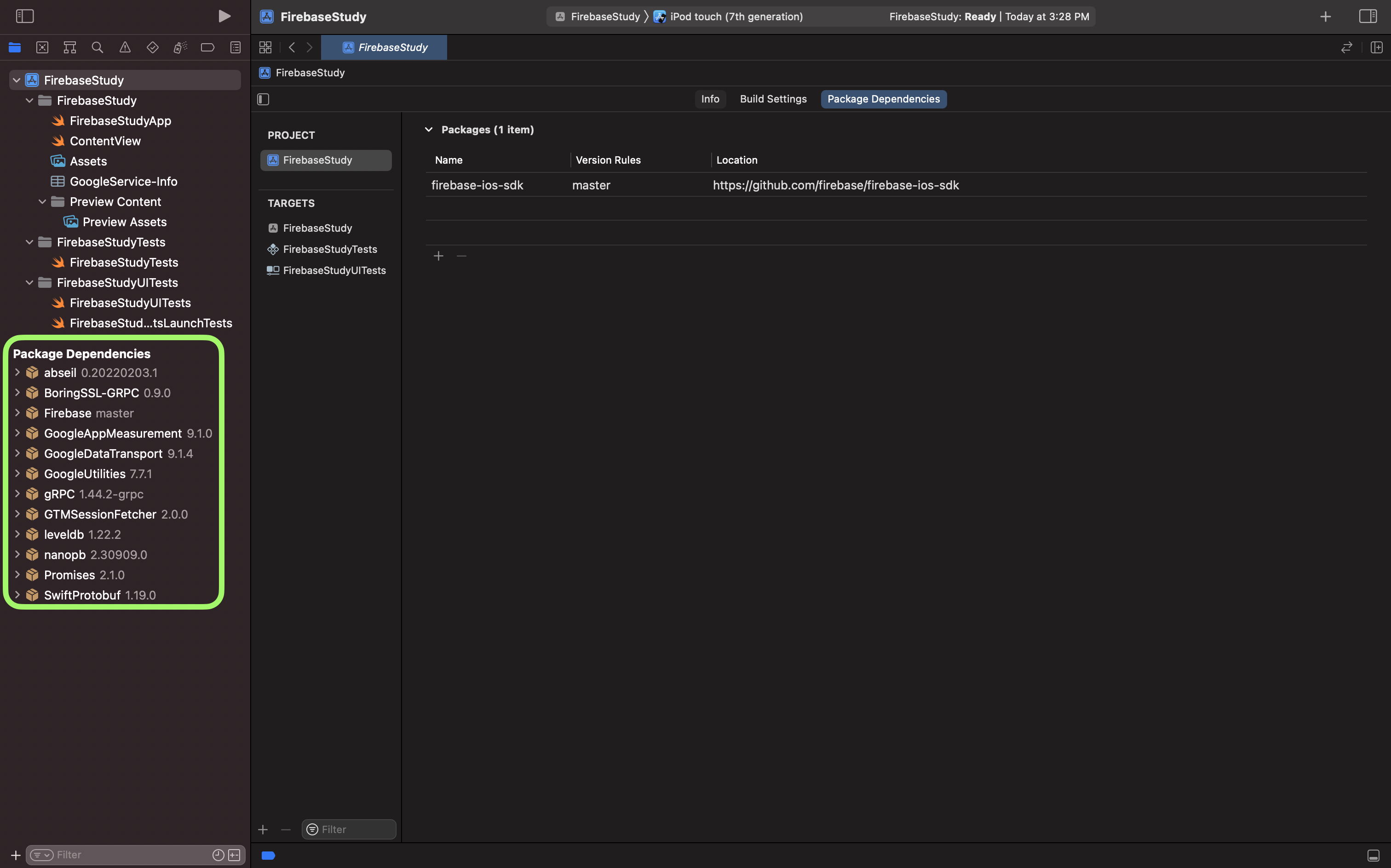Open the related items grid menu
This screenshot has width=1391, height=868.
265,47
